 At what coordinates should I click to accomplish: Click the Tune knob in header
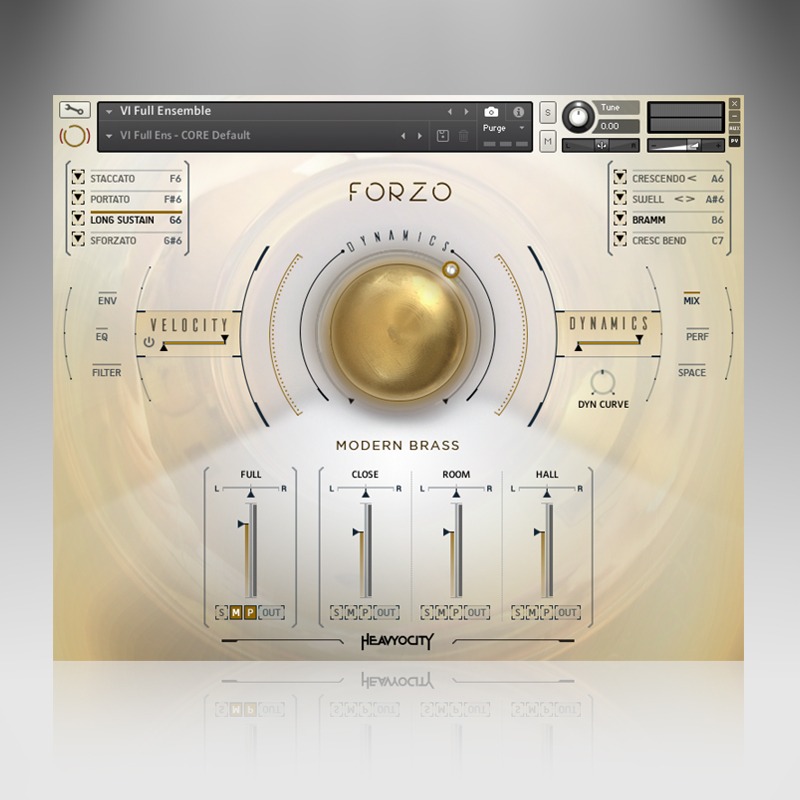click(578, 118)
